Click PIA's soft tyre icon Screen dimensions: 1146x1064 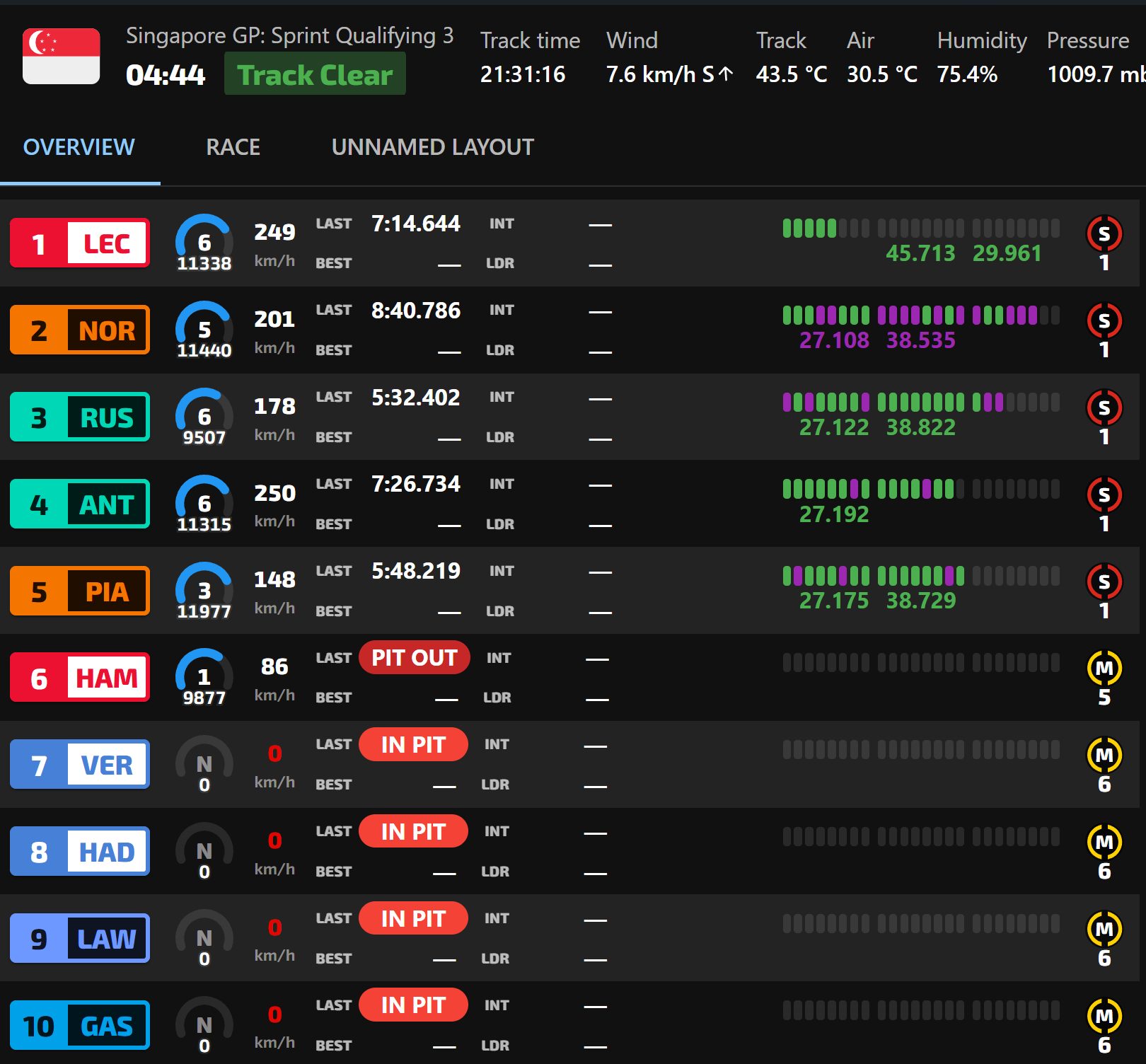click(x=1104, y=582)
